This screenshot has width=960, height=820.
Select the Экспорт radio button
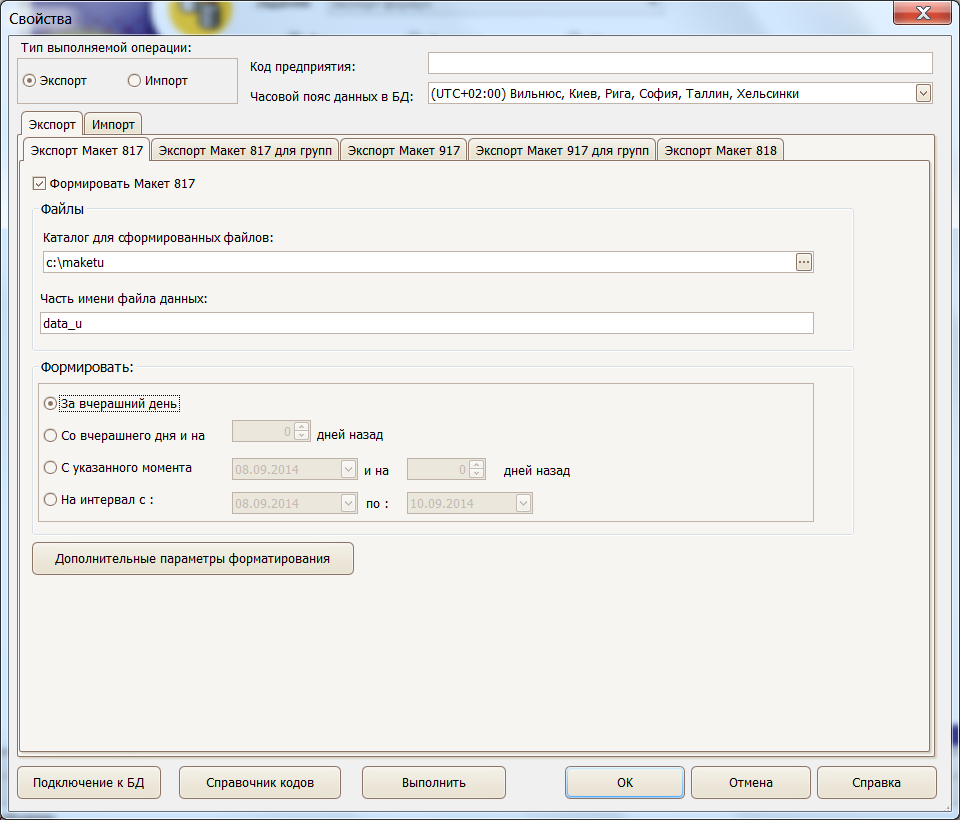tap(29, 81)
